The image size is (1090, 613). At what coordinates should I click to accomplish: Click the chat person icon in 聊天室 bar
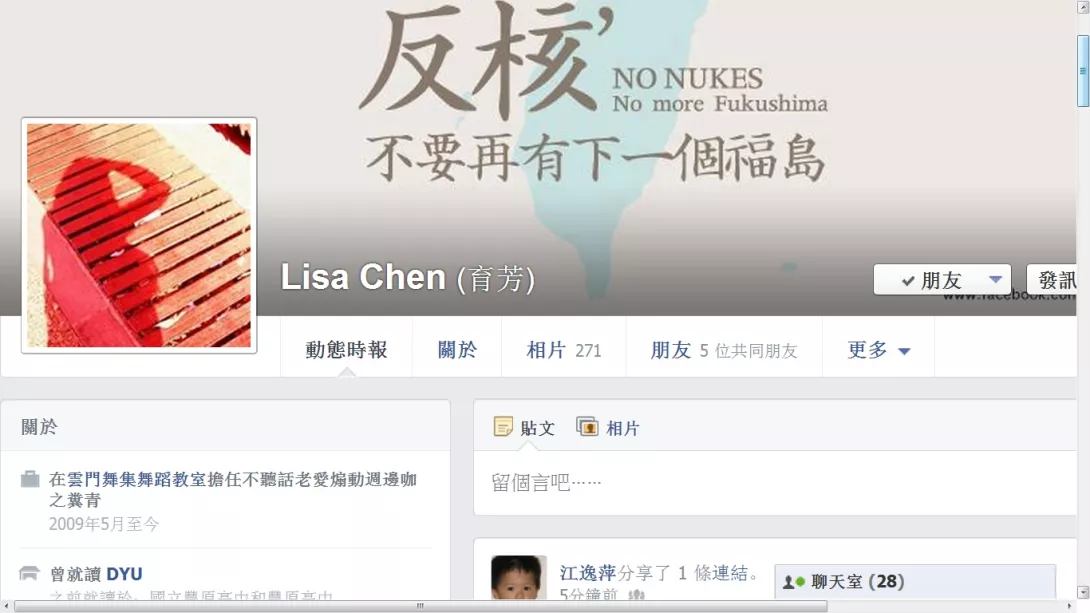(789, 582)
